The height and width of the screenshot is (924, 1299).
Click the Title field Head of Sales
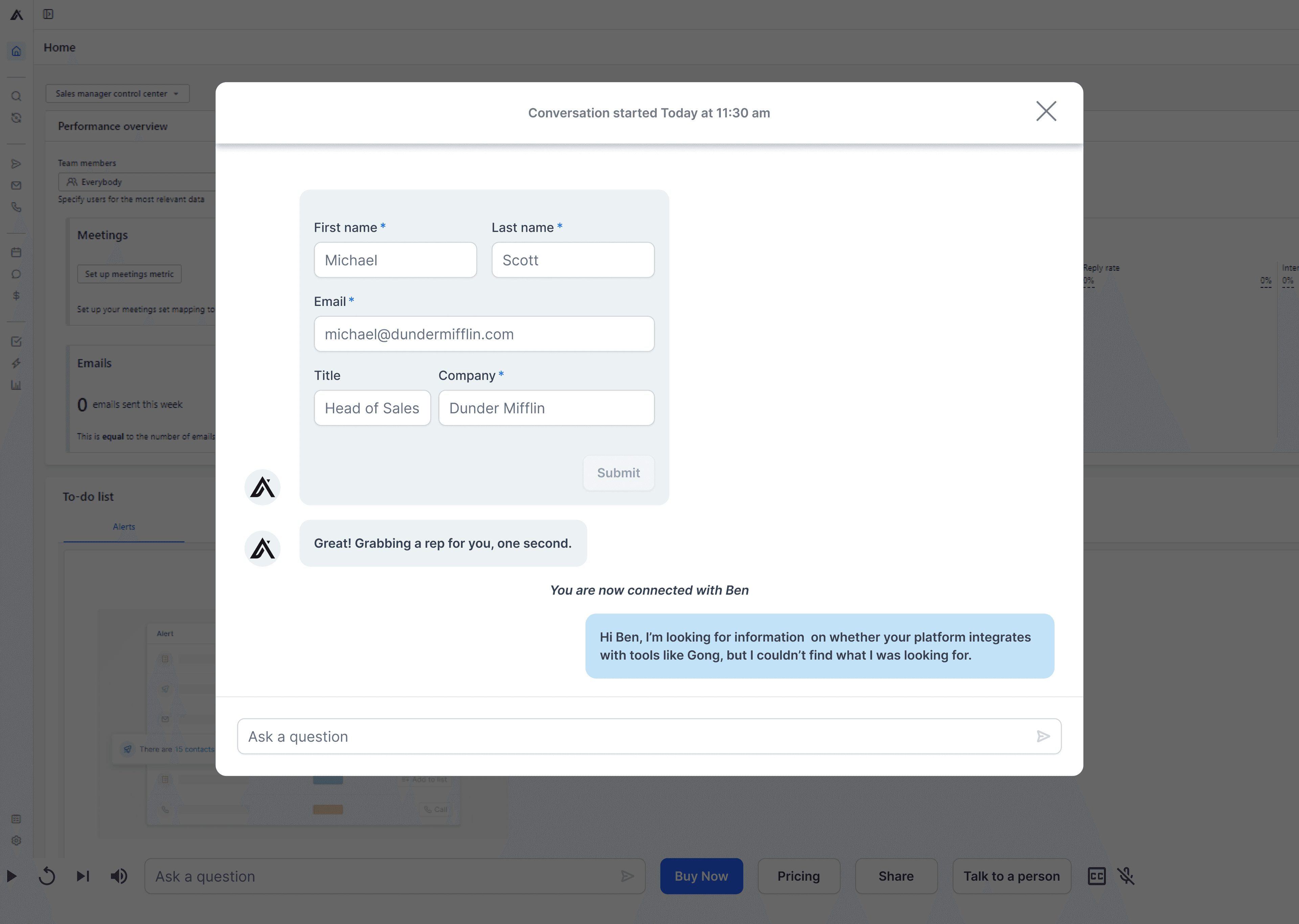(372, 408)
